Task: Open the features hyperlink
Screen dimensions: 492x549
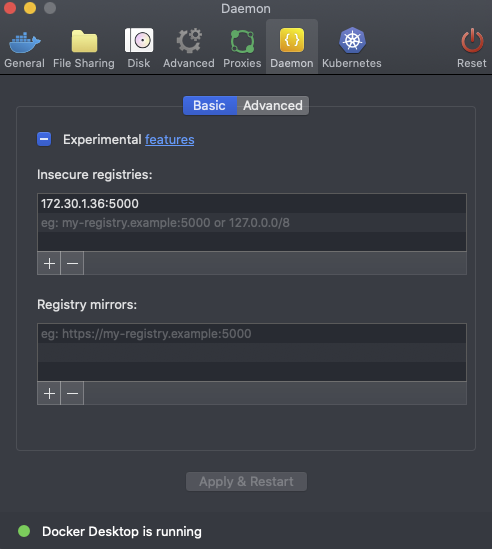Action: pyautogui.click(x=170, y=139)
